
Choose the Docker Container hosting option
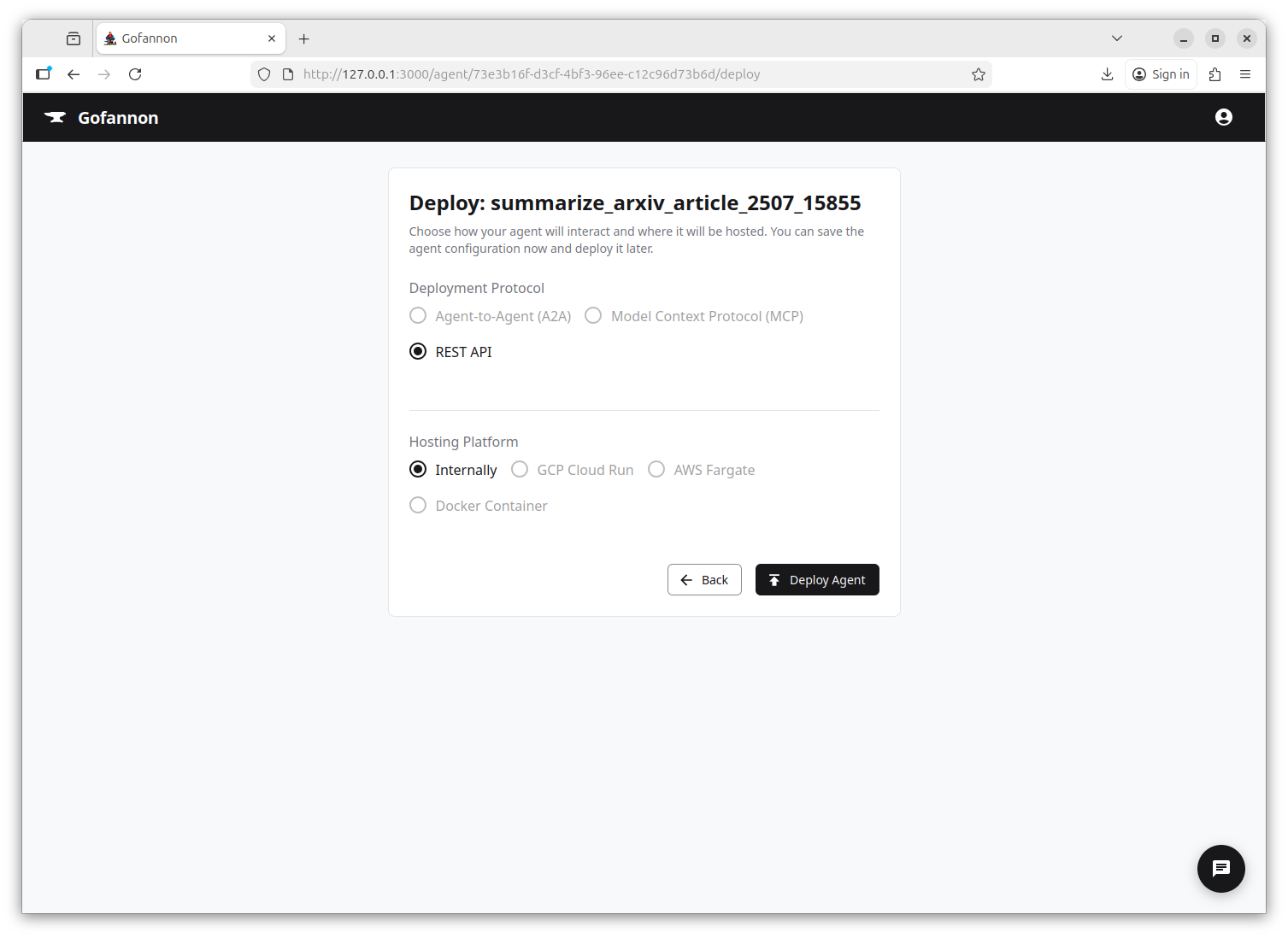418,506
